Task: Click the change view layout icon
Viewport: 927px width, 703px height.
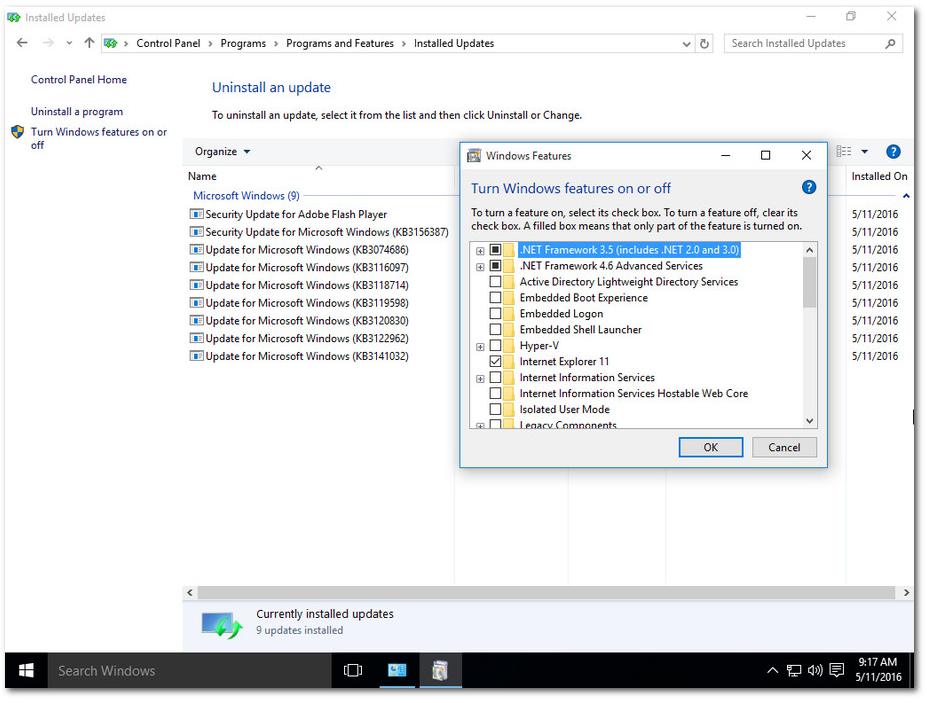Action: (844, 152)
